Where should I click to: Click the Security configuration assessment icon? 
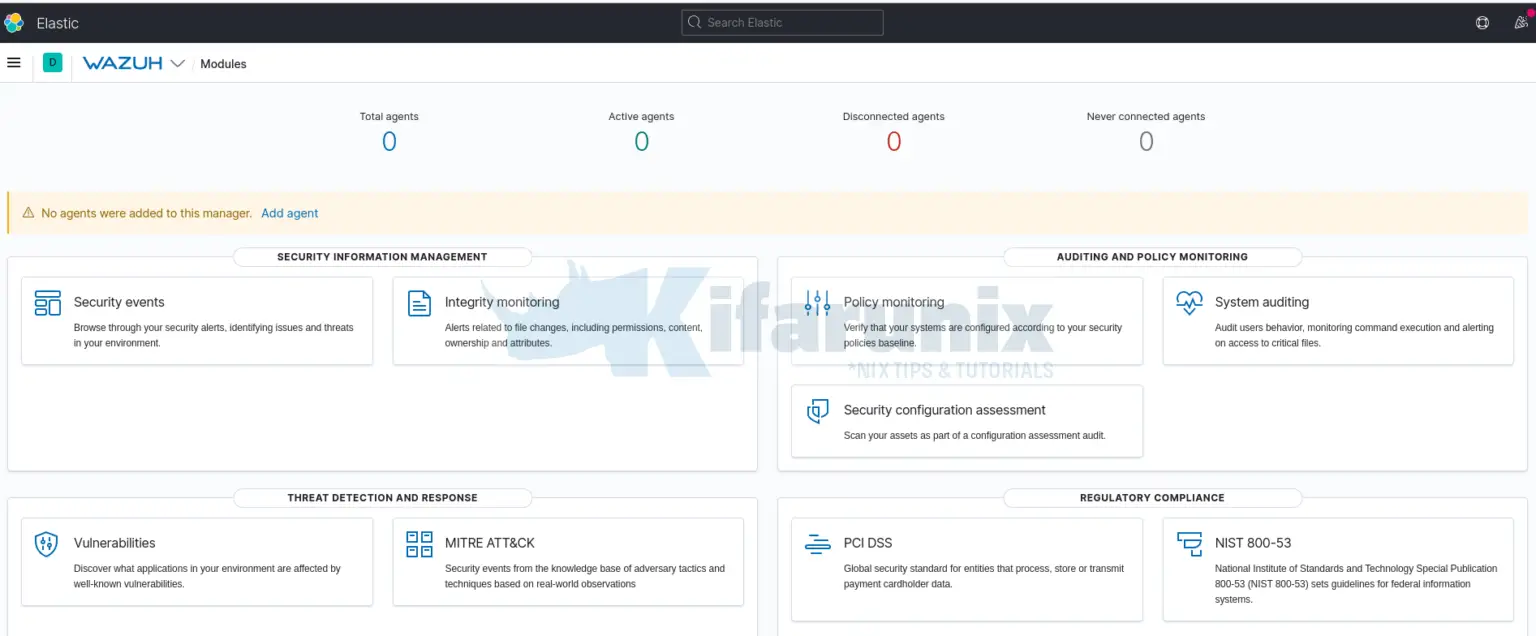817,410
